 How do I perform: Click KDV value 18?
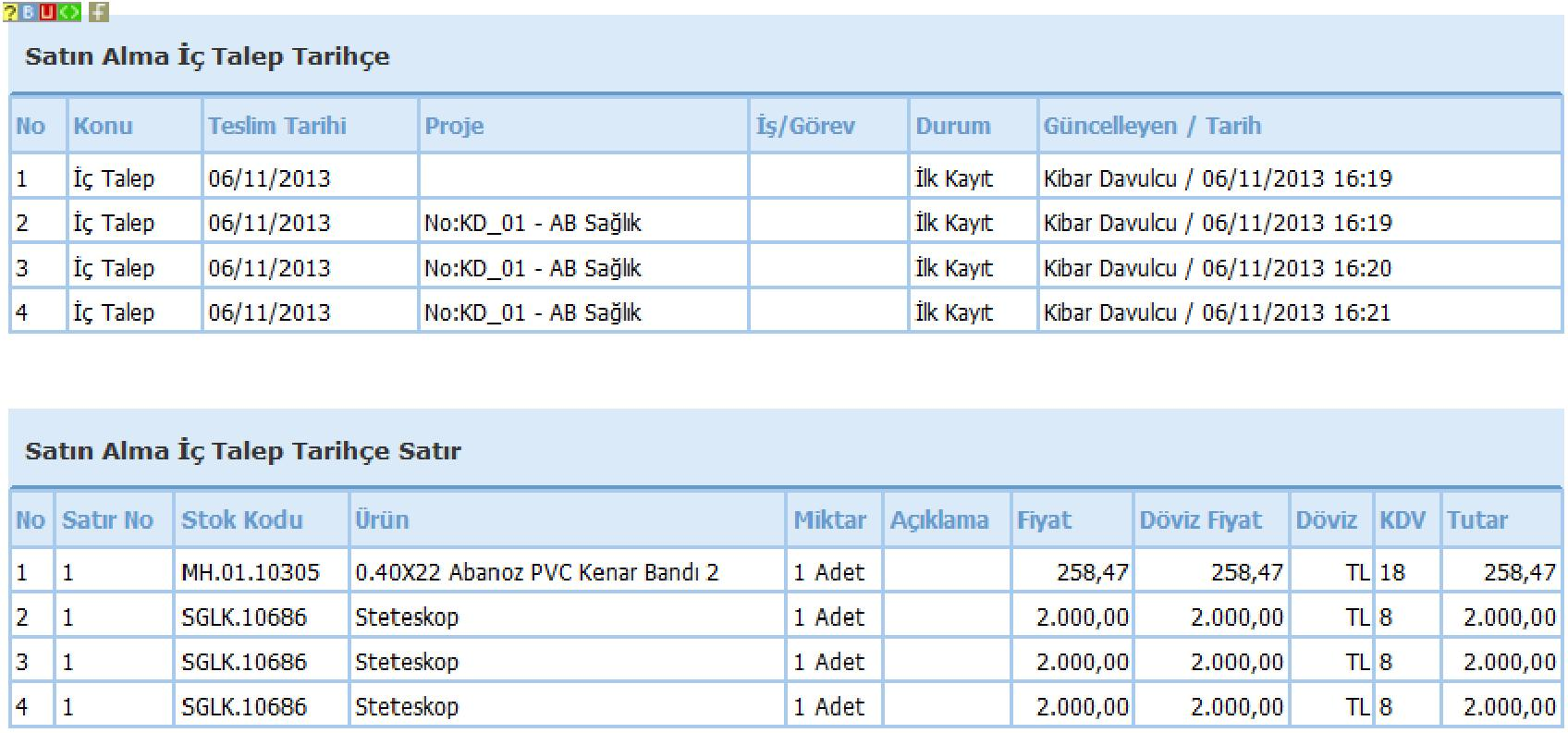click(x=1392, y=573)
